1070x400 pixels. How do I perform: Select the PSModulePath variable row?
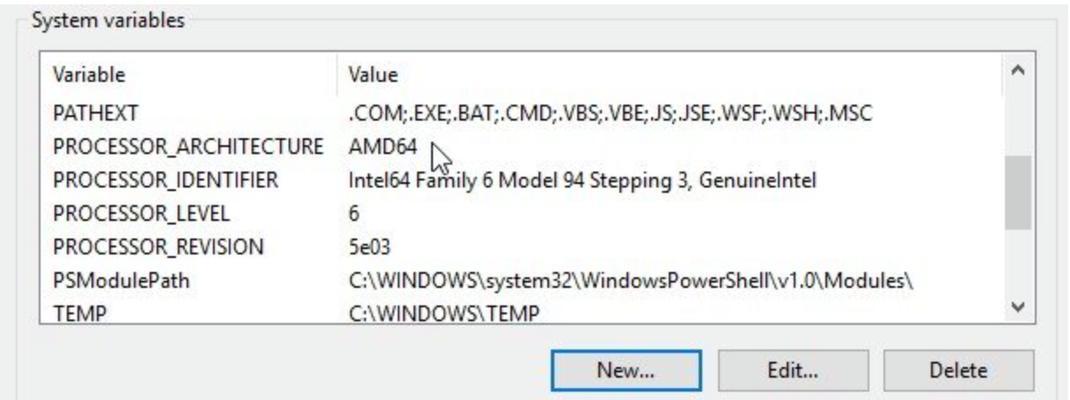click(x=522, y=281)
